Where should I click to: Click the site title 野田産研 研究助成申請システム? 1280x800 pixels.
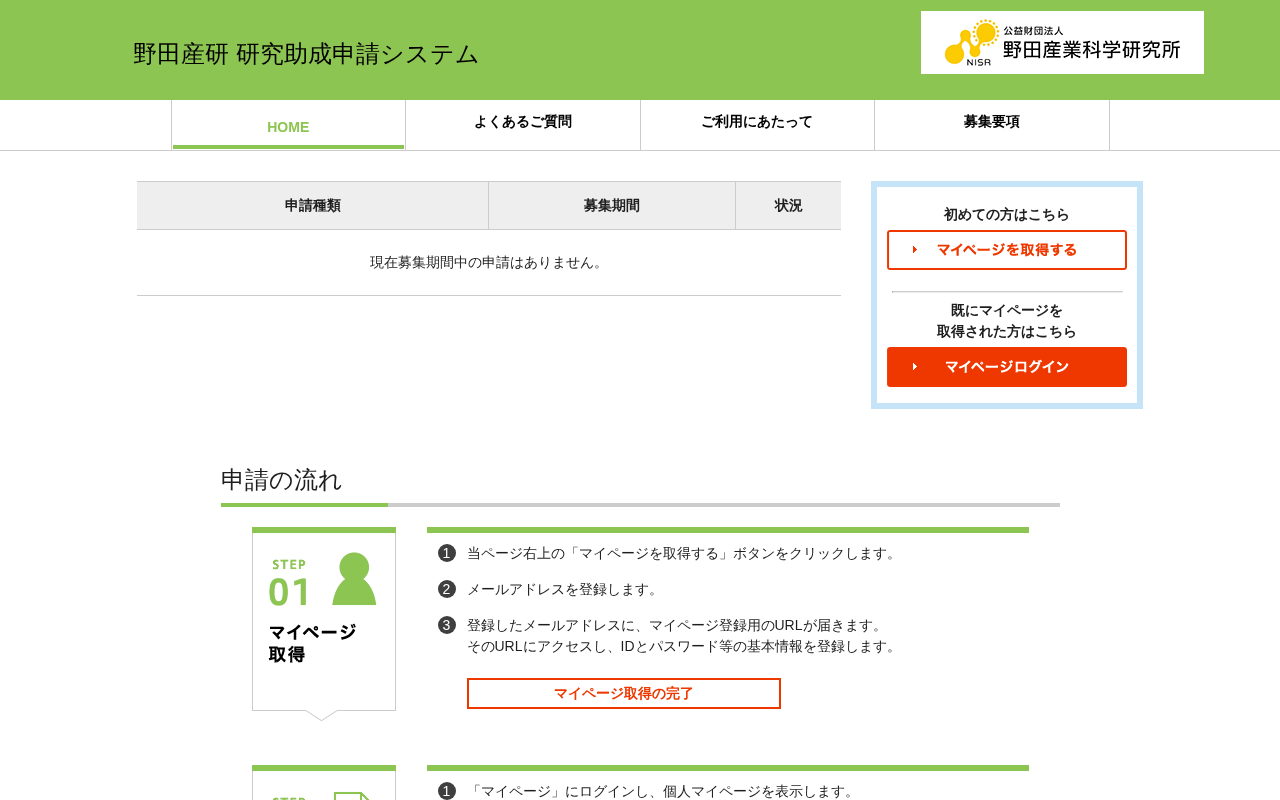tap(306, 54)
